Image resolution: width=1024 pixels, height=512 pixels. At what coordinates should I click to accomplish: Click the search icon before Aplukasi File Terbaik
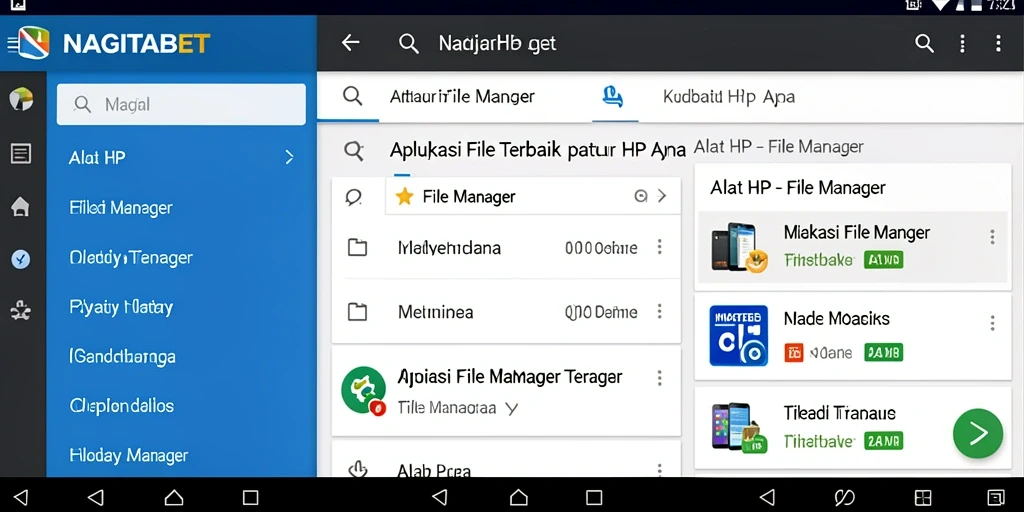coord(354,152)
